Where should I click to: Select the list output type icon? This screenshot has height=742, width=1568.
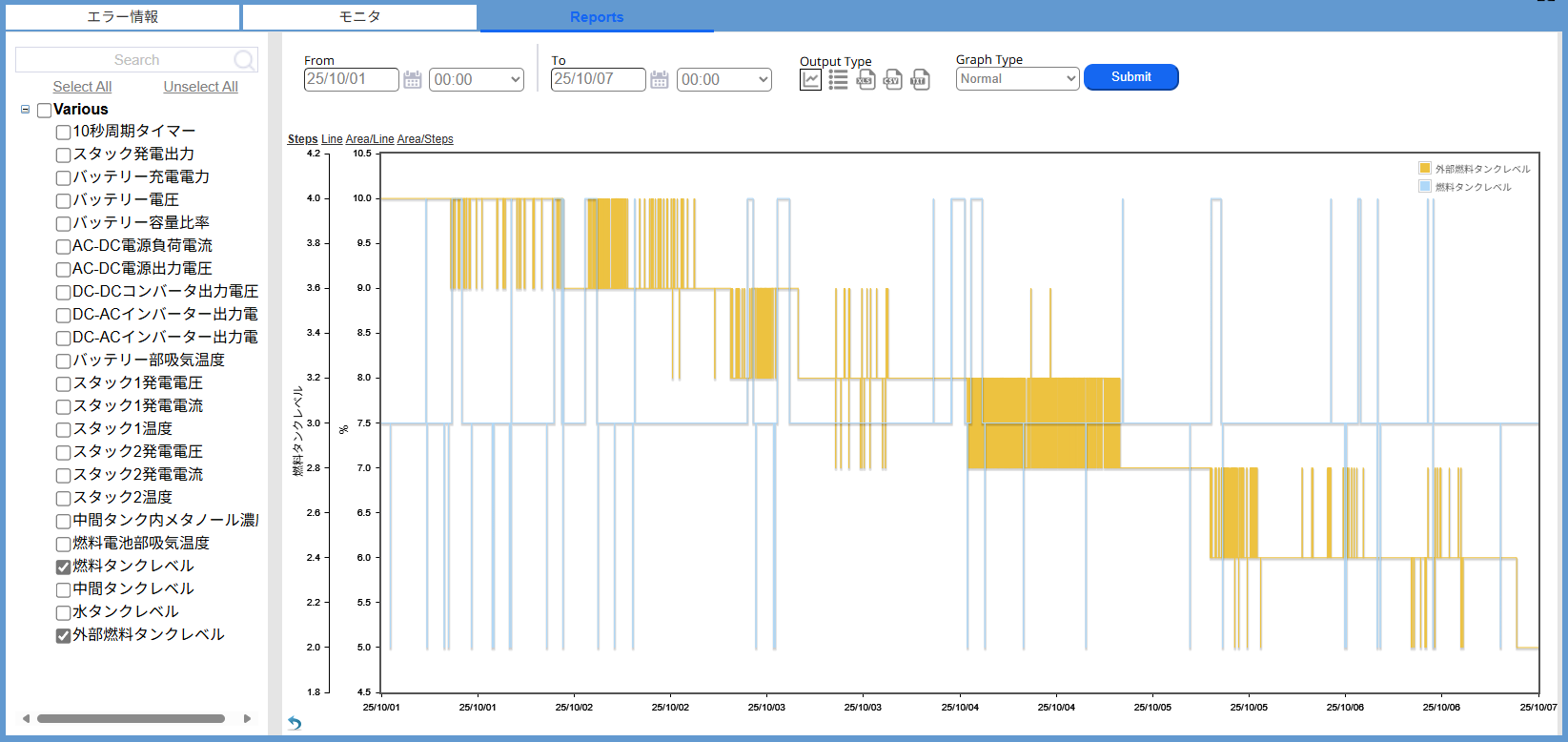(838, 80)
